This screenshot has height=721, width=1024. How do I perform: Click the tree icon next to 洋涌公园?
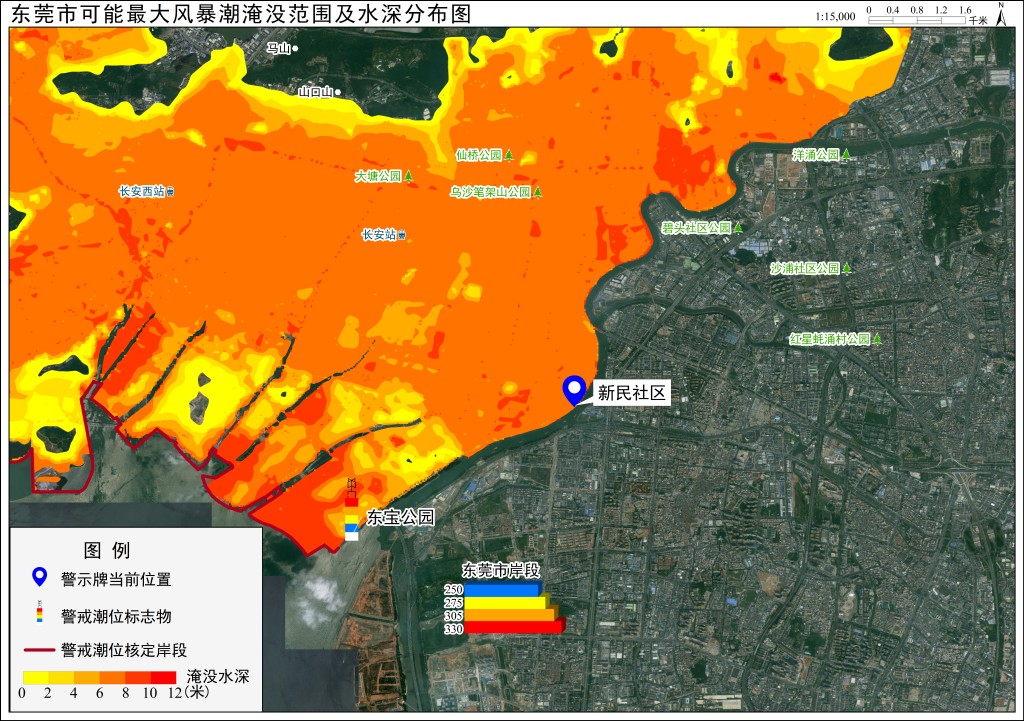click(x=846, y=154)
